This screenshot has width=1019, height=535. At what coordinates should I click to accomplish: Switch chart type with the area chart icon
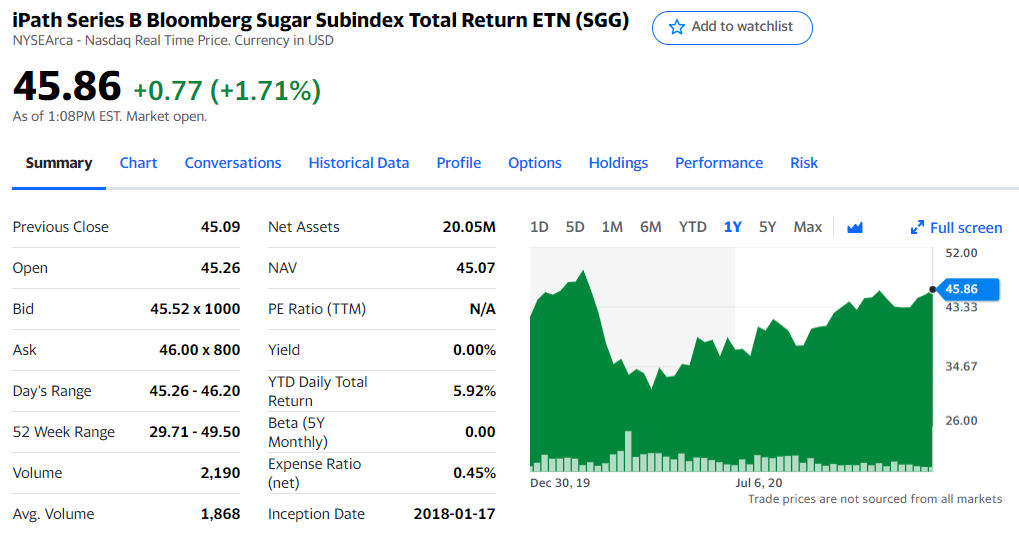854,227
